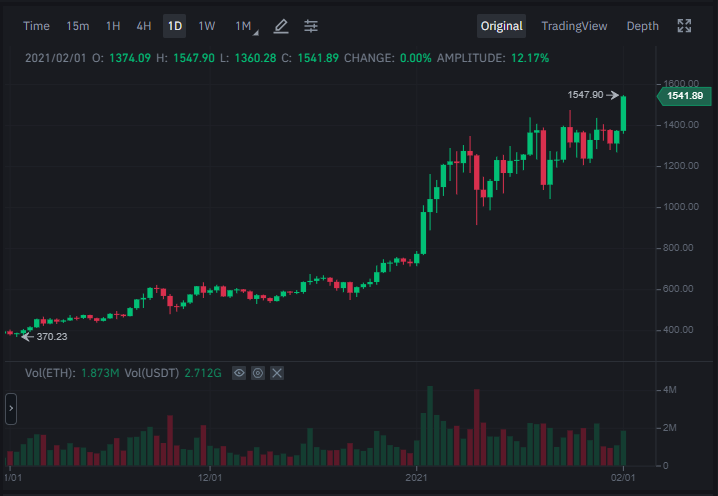Expand the left side panel arrow
Image resolution: width=718 pixels, height=496 pixels.
(x=11, y=409)
